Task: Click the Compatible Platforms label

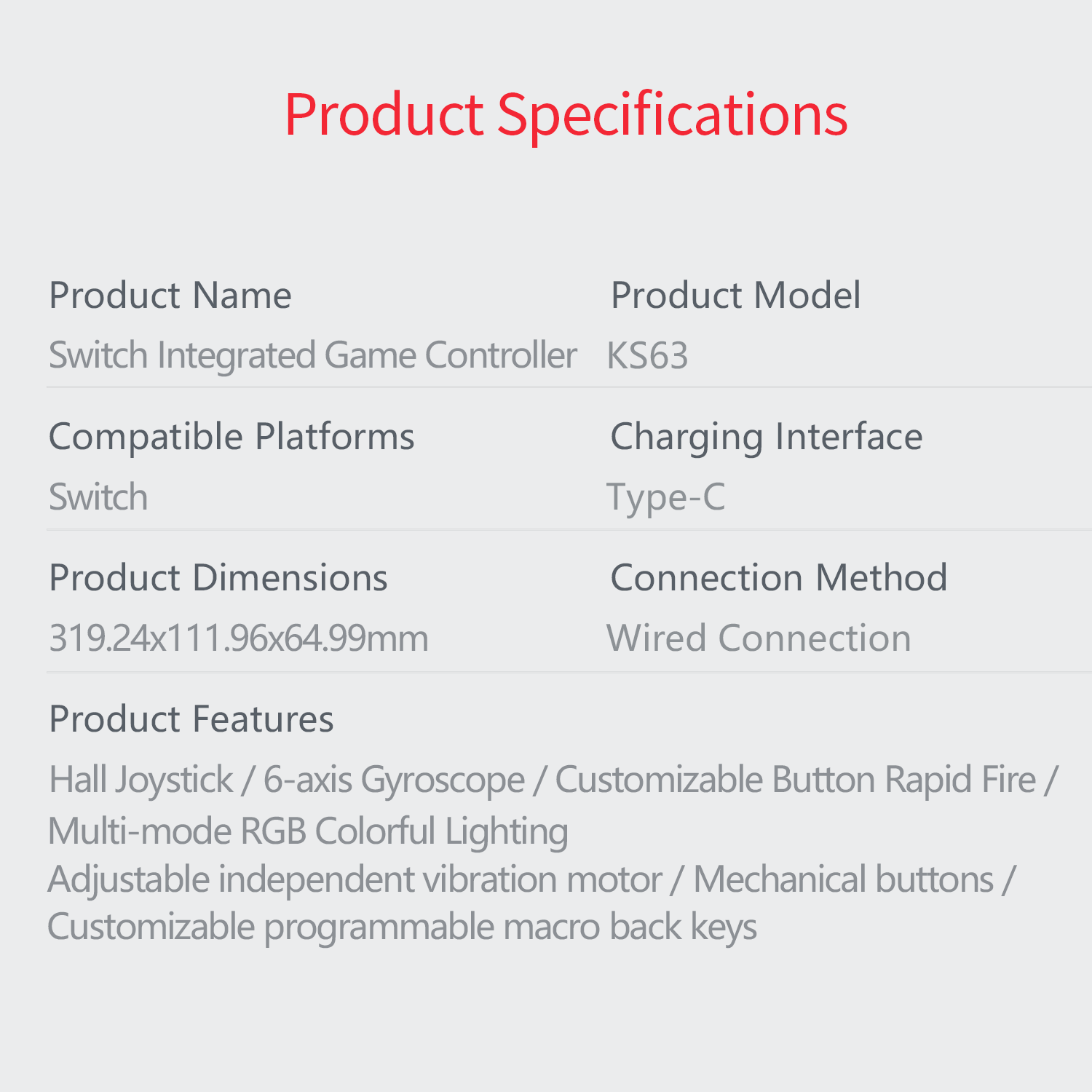Action: coord(232,437)
